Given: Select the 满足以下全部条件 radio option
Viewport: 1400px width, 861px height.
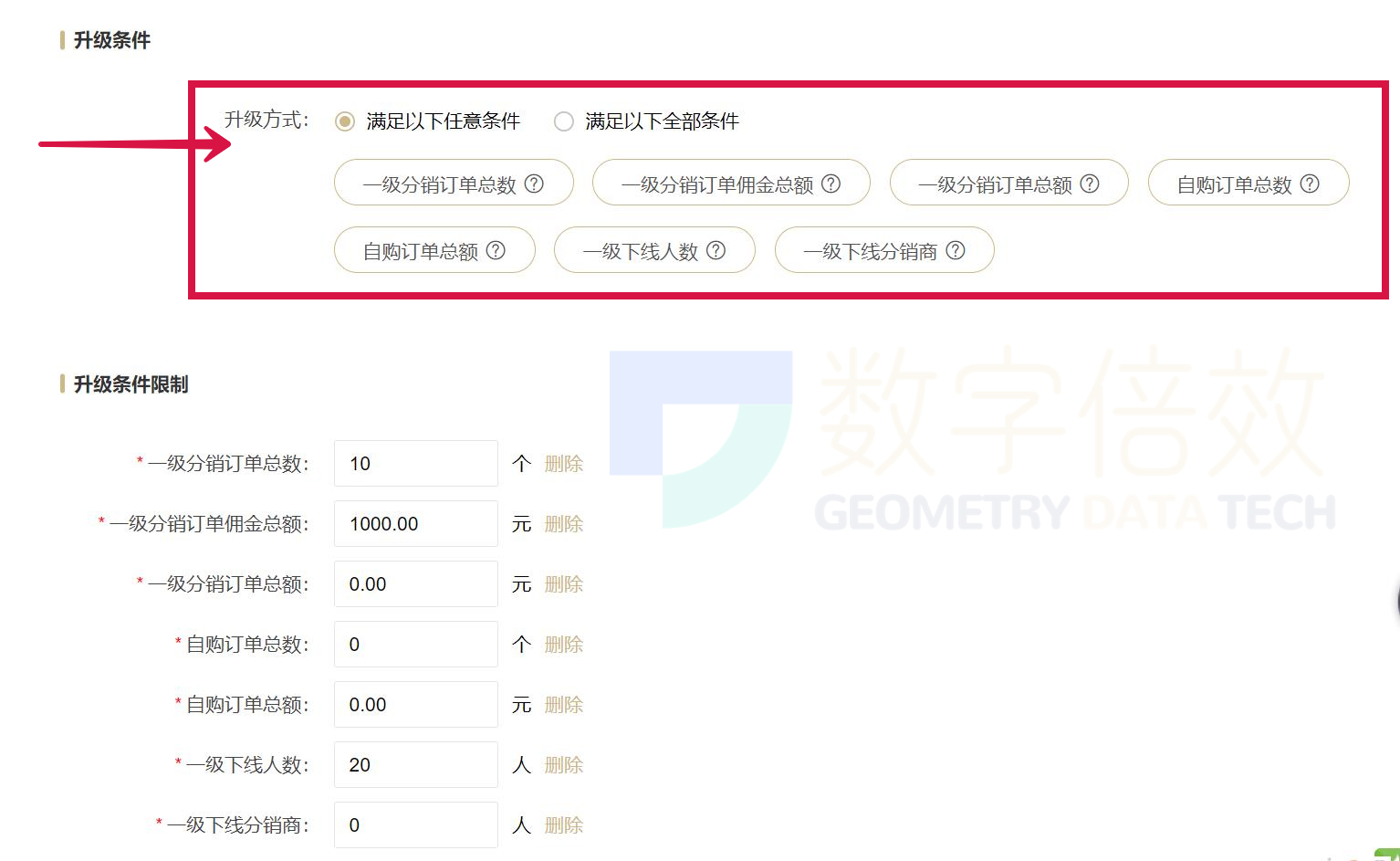Looking at the screenshot, I should point(563,121).
